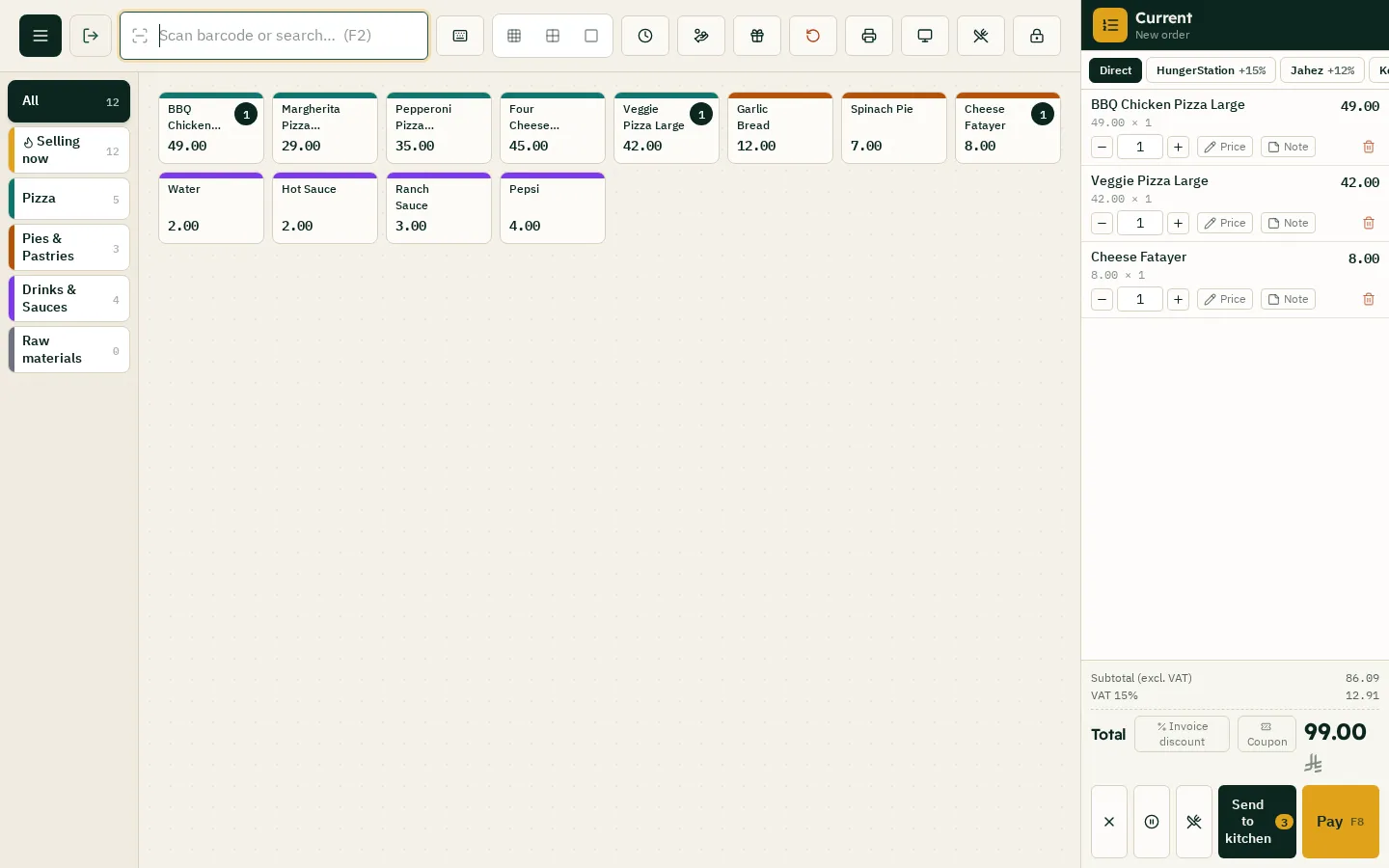
Task: Remove Cheese Fatayer from order
Action: 1368,299
